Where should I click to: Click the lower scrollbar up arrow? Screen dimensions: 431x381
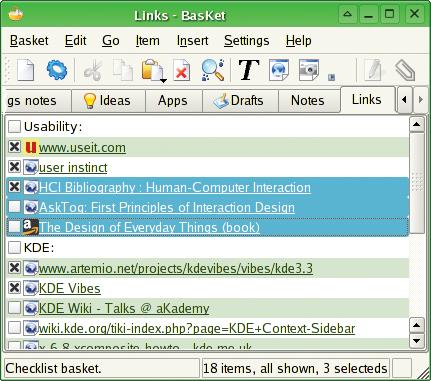pyautogui.click(x=417, y=325)
